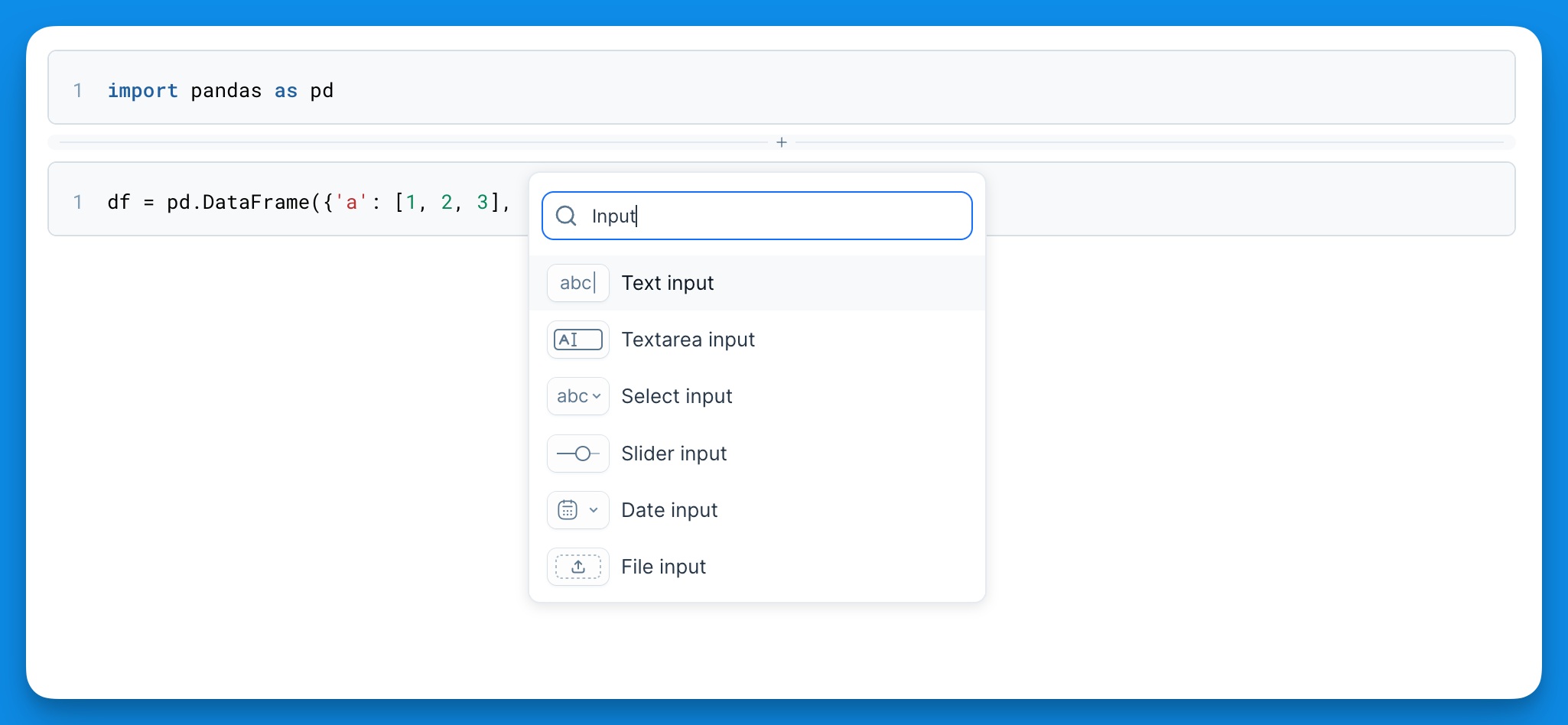Click the calendar Date input icon
The image size is (1568, 725).
point(578,510)
